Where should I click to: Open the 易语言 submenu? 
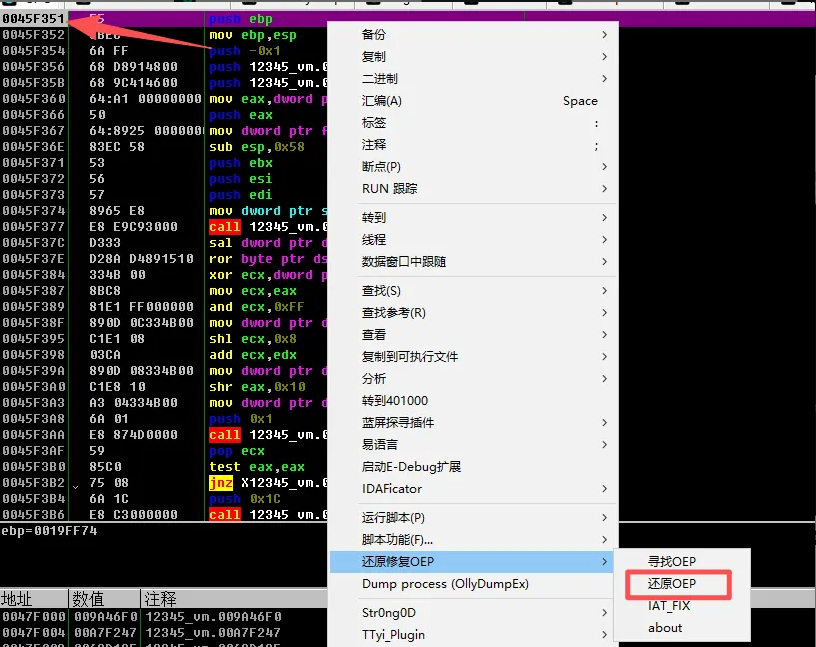point(473,445)
